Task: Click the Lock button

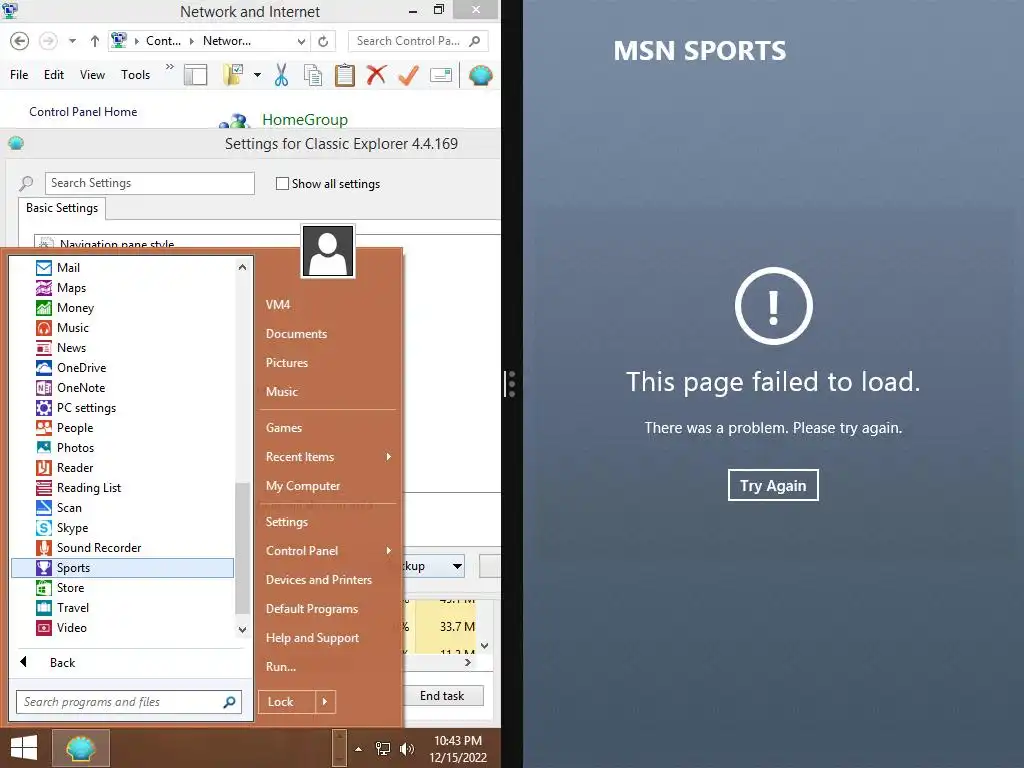Action: tap(287, 702)
